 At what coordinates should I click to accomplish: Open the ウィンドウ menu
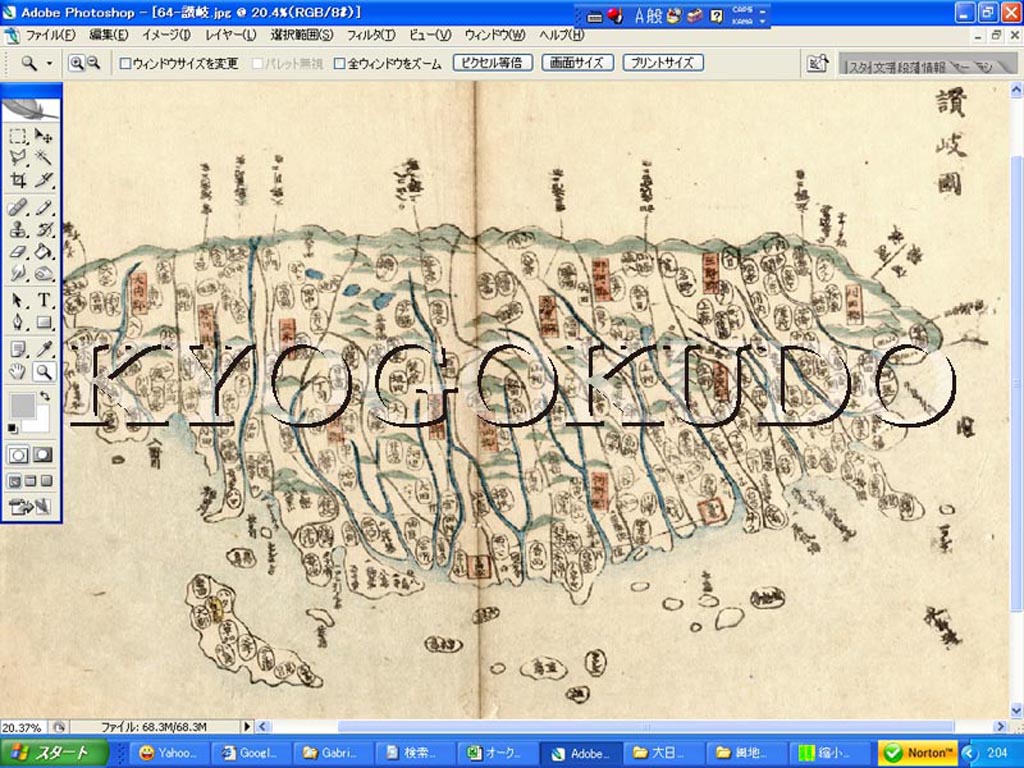(x=494, y=35)
